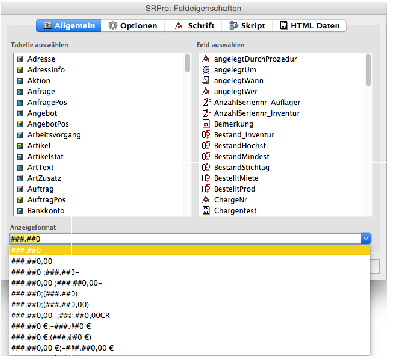
Task: Choose the ###.##0,00 format option
Action: (x=32, y=261)
